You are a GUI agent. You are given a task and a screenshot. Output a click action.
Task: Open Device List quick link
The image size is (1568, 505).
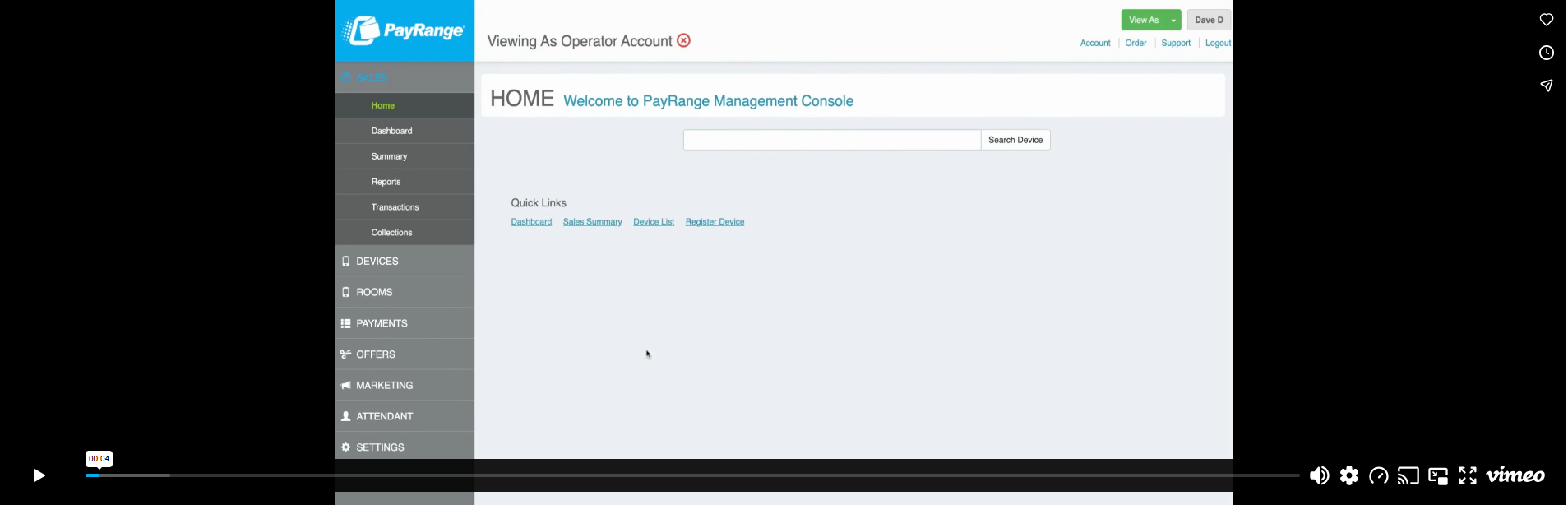click(x=654, y=222)
